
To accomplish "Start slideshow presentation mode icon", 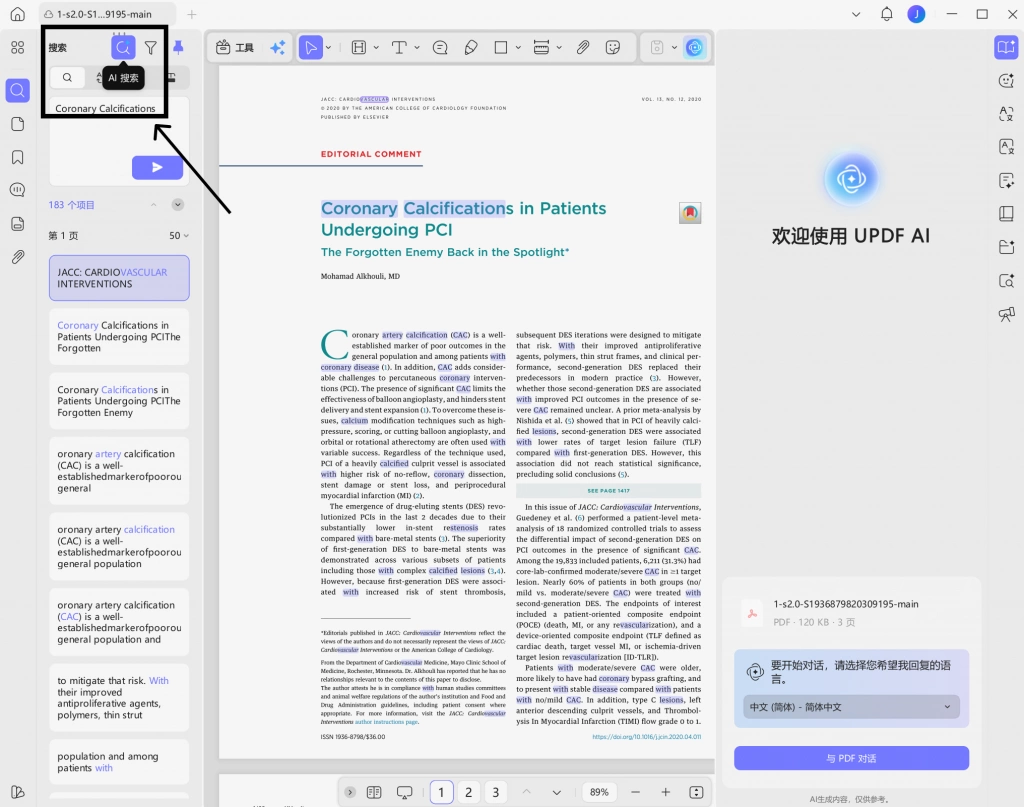I will [405, 793].
